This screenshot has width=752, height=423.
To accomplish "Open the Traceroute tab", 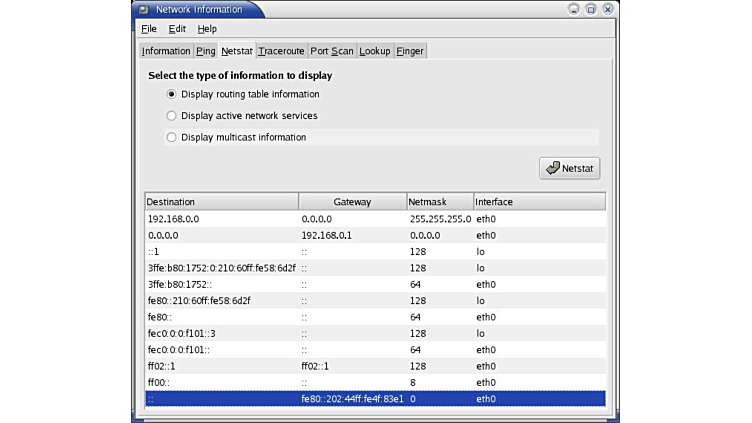I will tap(281, 51).
